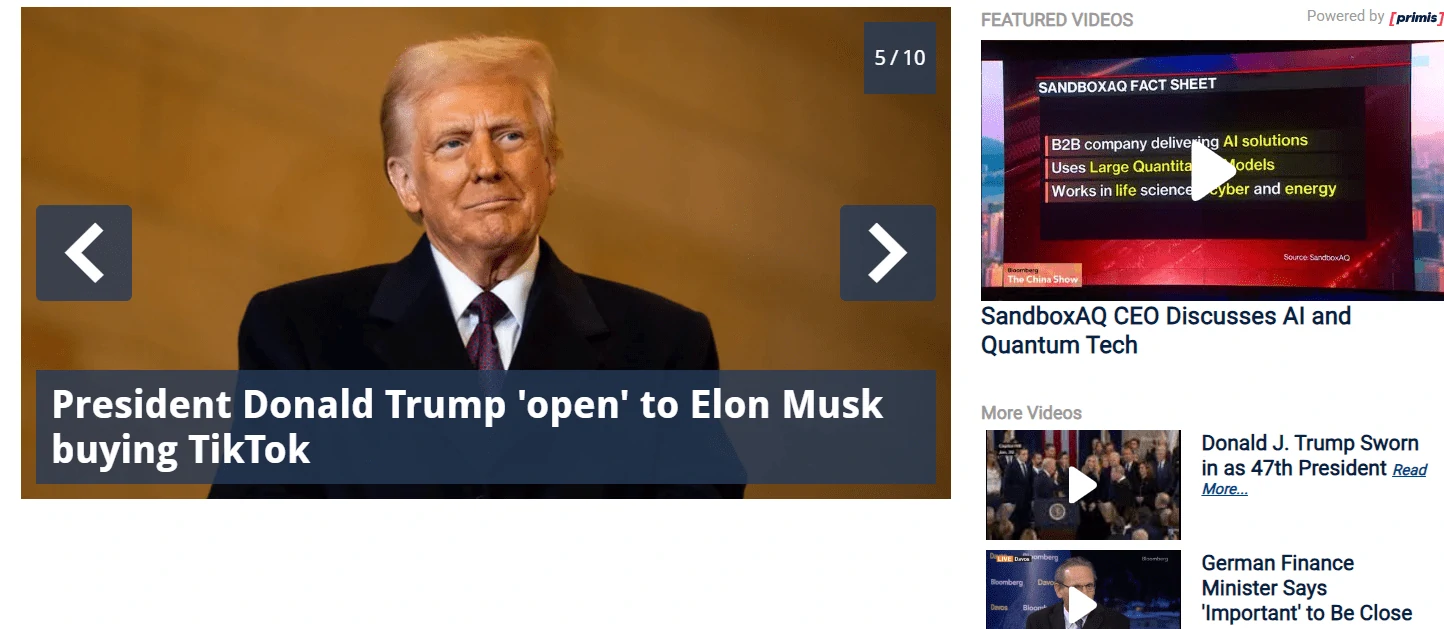Go to previous slide with left chevron
1444x629 pixels.
[x=84, y=253]
